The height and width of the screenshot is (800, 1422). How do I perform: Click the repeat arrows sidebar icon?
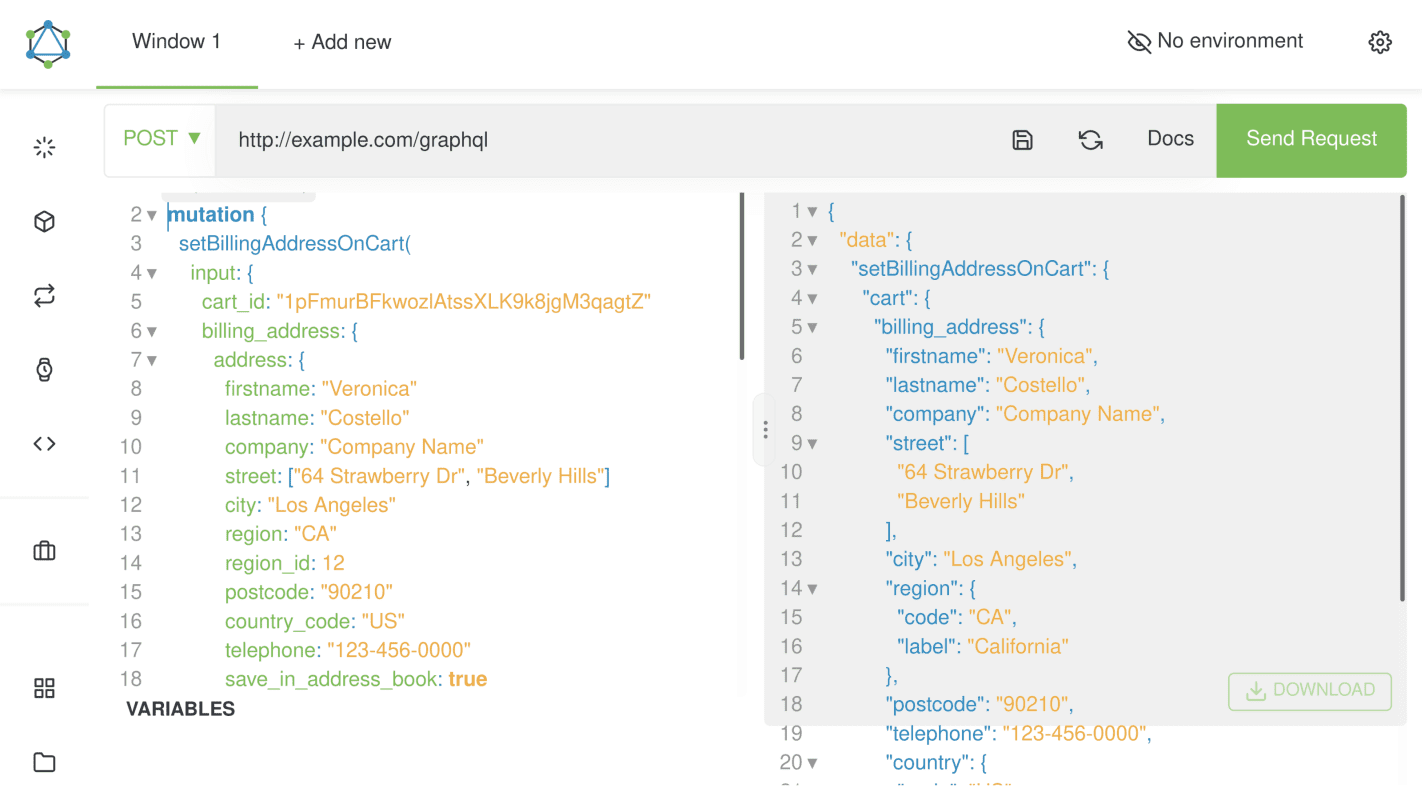click(x=44, y=296)
